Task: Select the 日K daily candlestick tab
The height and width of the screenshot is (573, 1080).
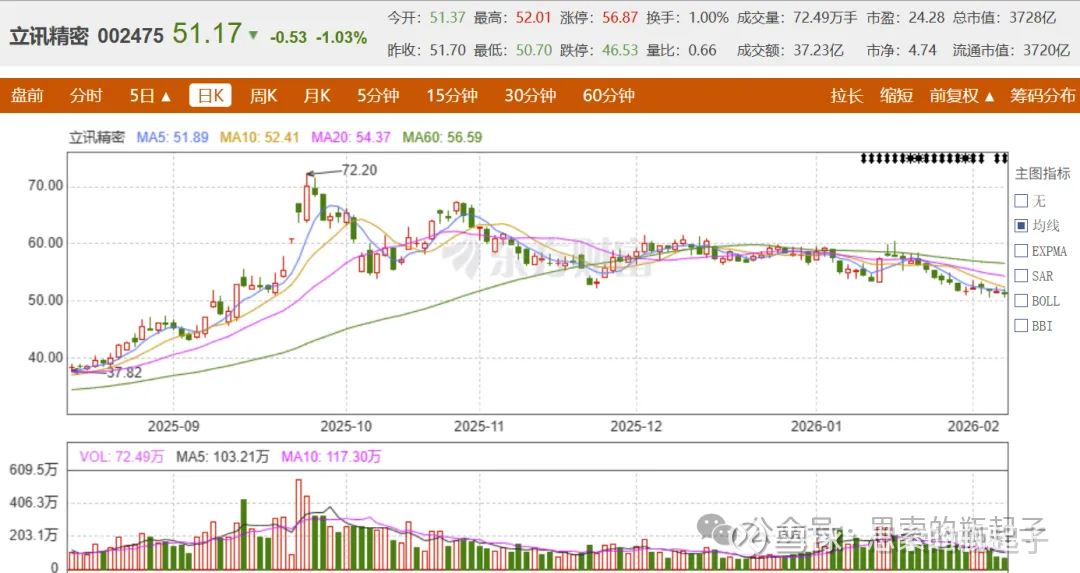Action: 210,96
